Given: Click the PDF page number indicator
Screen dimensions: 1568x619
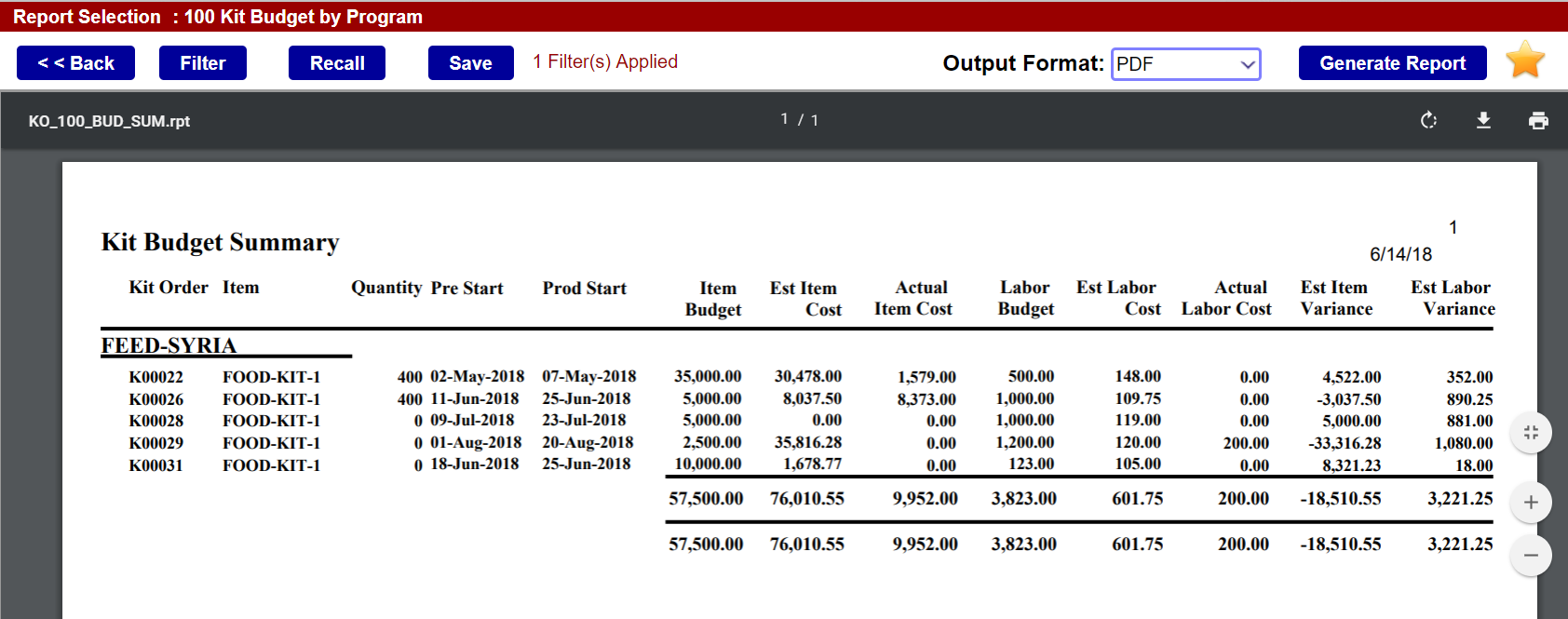Looking at the screenshot, I should 799,119.
